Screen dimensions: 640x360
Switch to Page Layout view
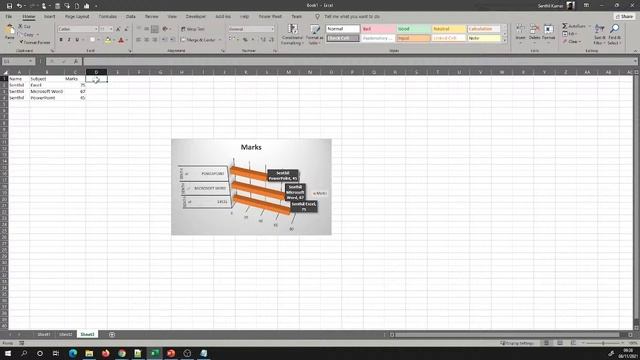tap(560, 343)
